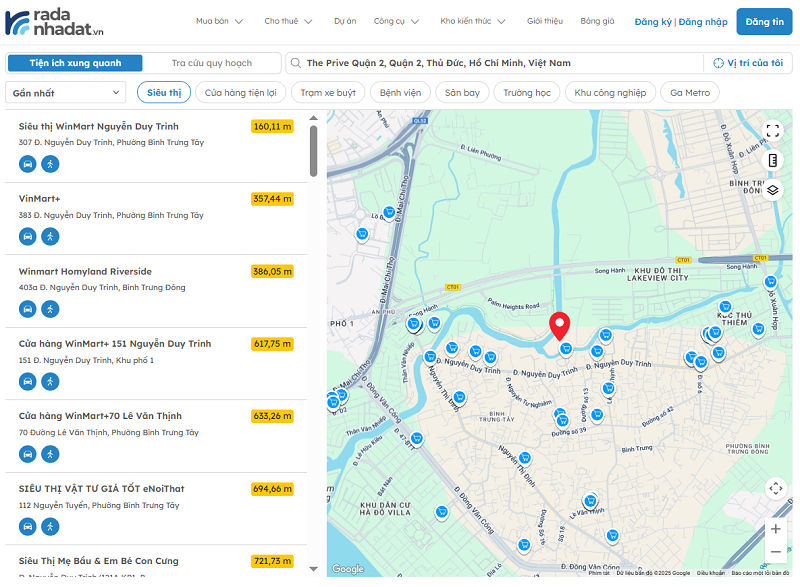
Task: Show driving route to VinMart+
Action: (28, 237)
